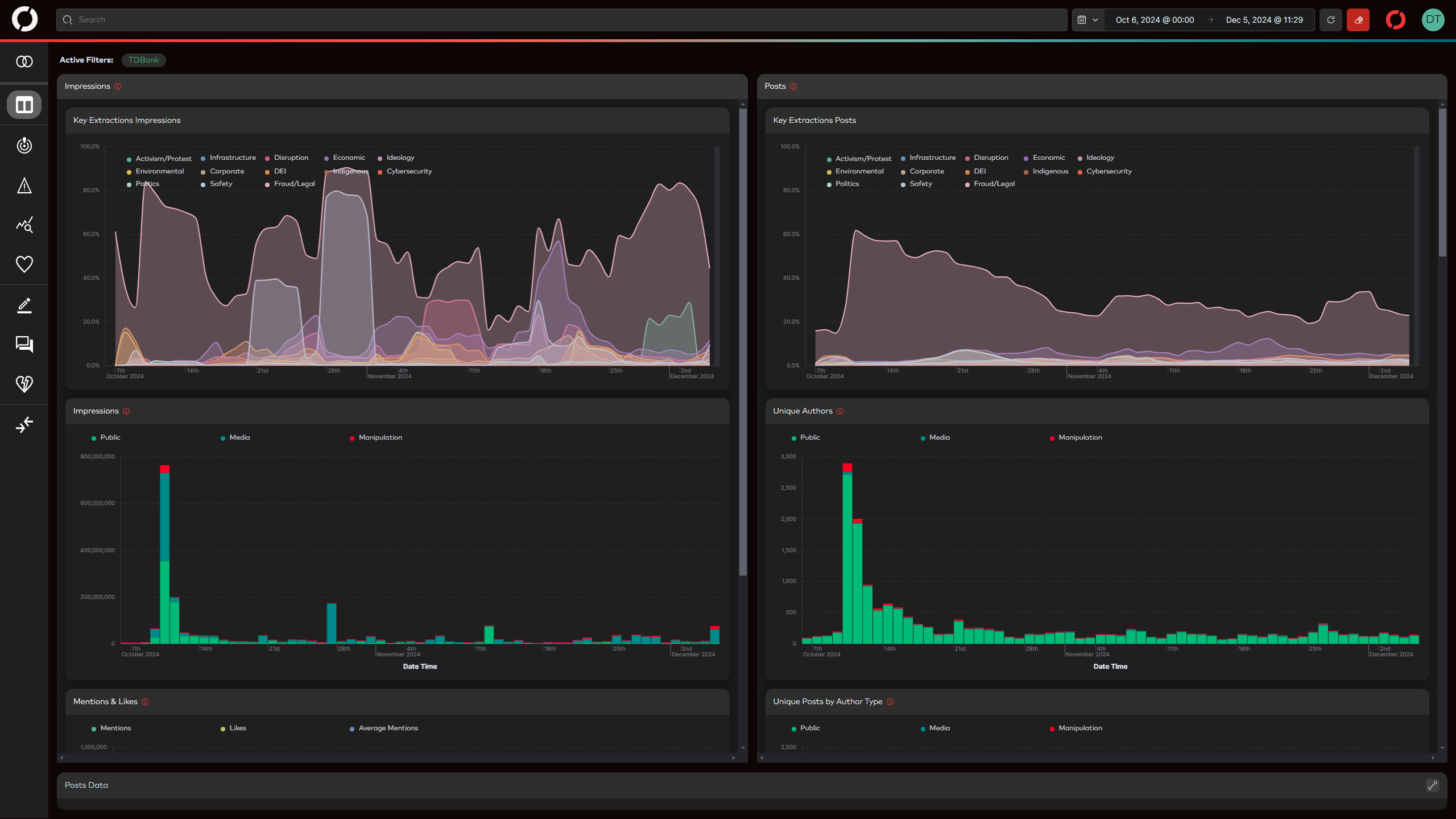Open the chat bubbles sidebar icon
The width and height of the screenshot is (1456, 819).
(24, 344)
